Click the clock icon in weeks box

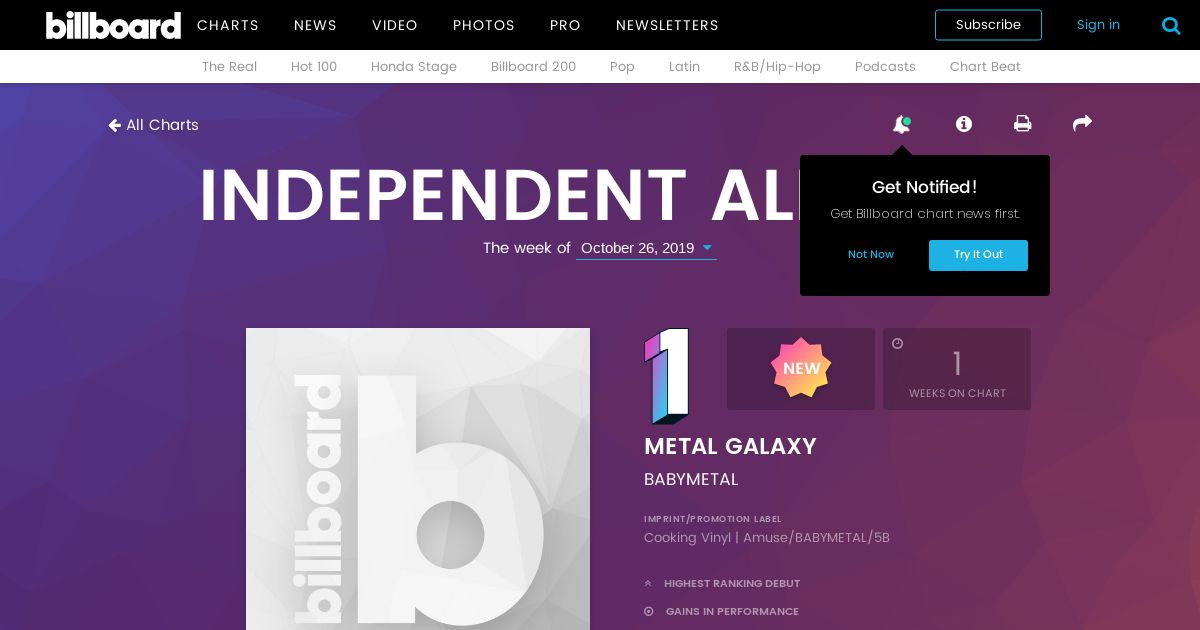tap(897, 343)
